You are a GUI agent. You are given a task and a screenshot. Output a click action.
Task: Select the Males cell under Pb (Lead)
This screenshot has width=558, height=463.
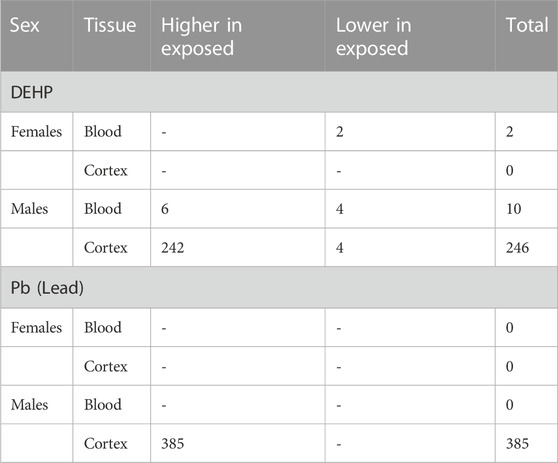coord(30,405)
